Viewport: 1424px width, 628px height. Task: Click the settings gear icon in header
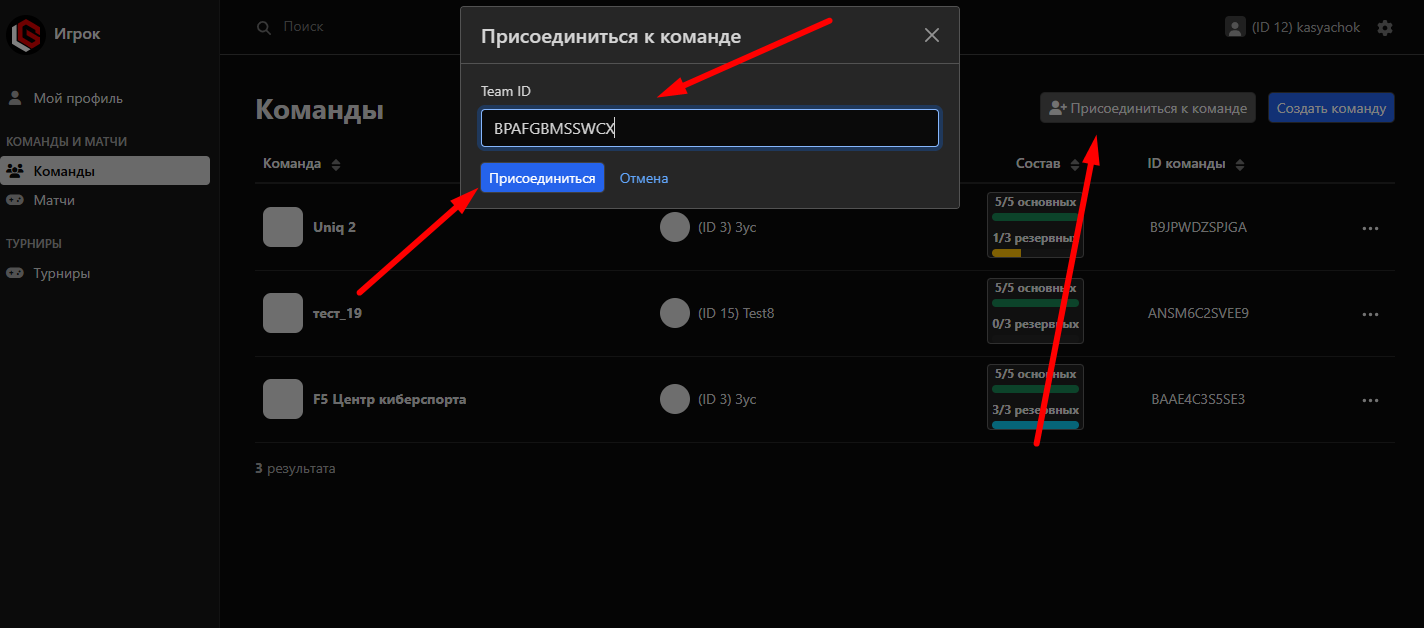pyautogui.click(x=1385, y=28)
